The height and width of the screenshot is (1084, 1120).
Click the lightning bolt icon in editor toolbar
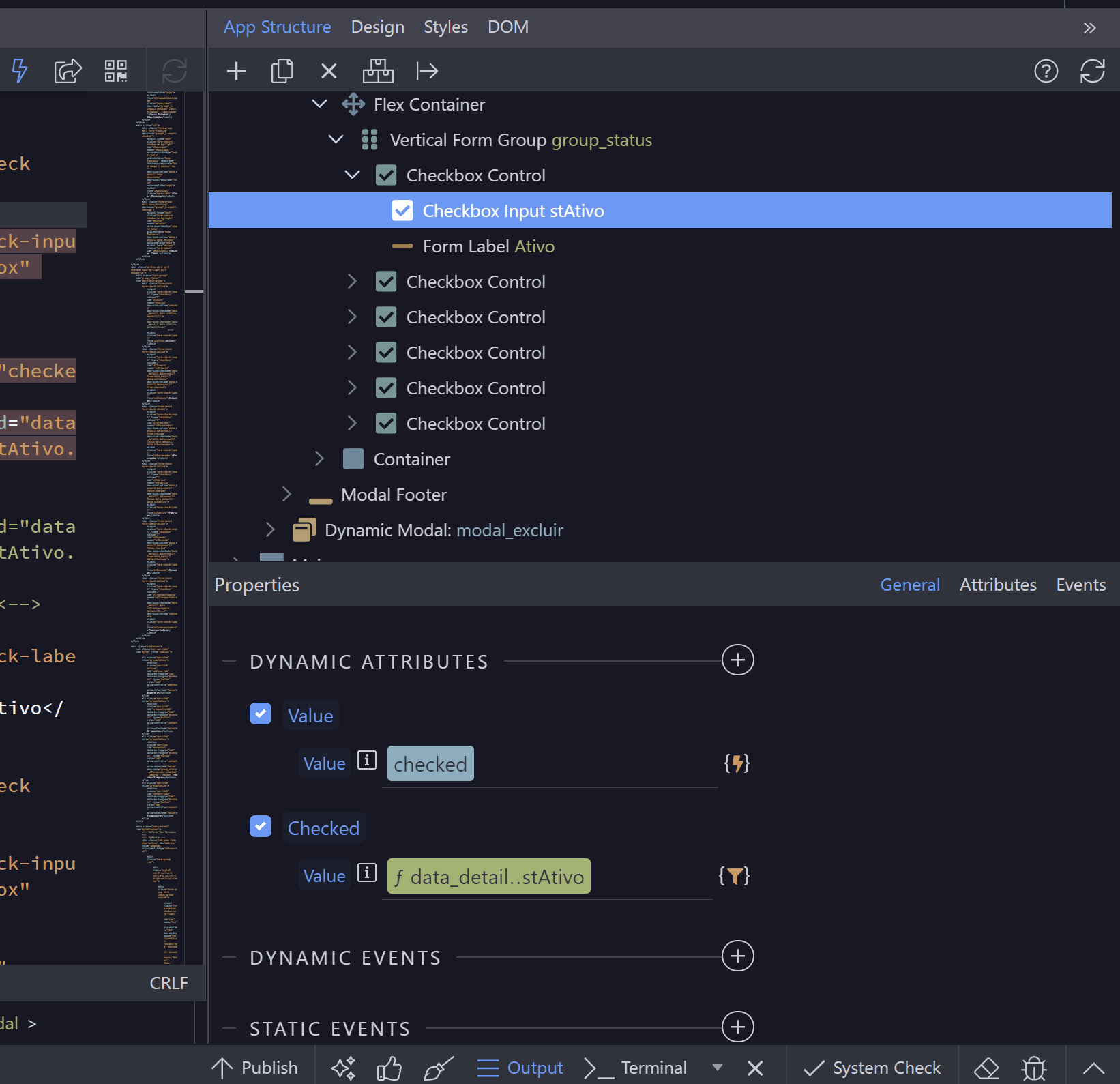pos(20,71)
